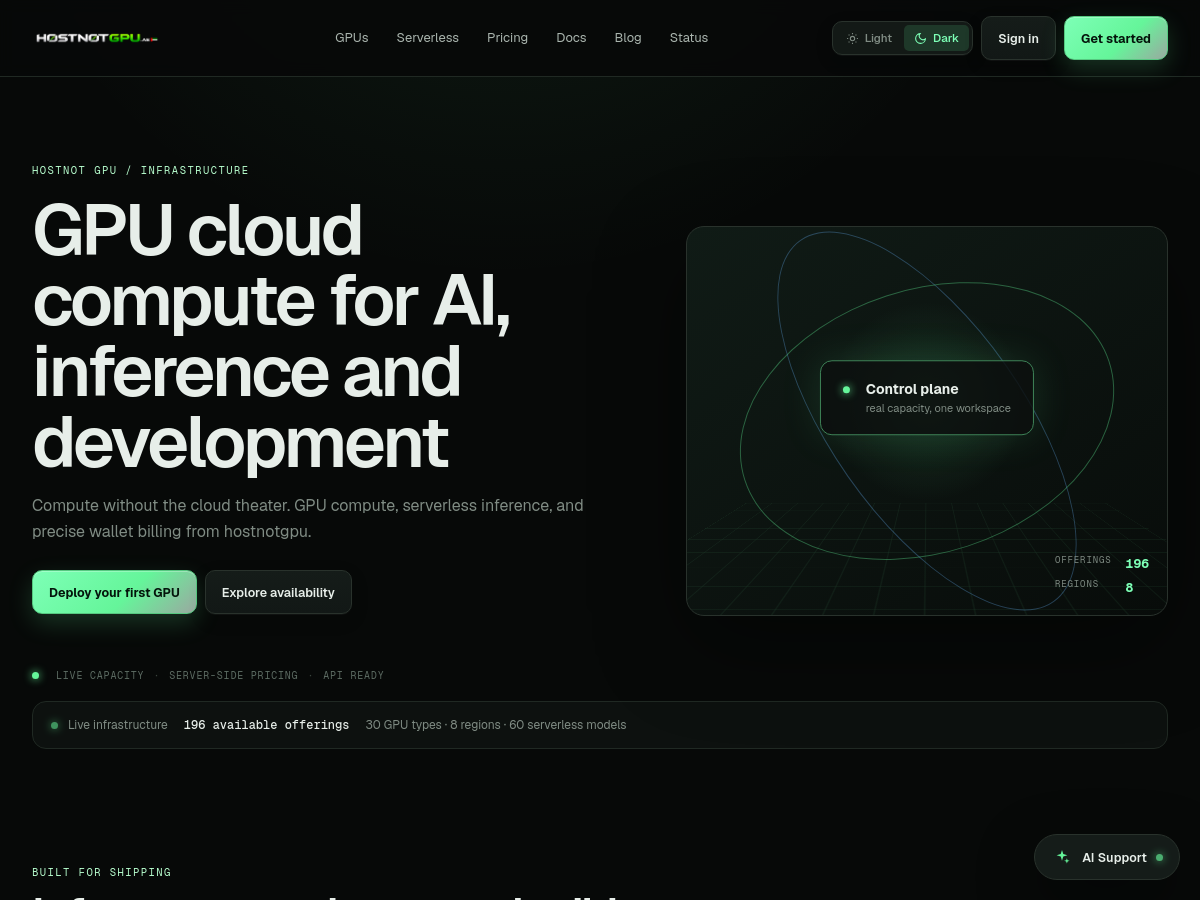The height and width of the screenshot is (900, 1200).
Task: Click the Get started button
Action: 1116,38
